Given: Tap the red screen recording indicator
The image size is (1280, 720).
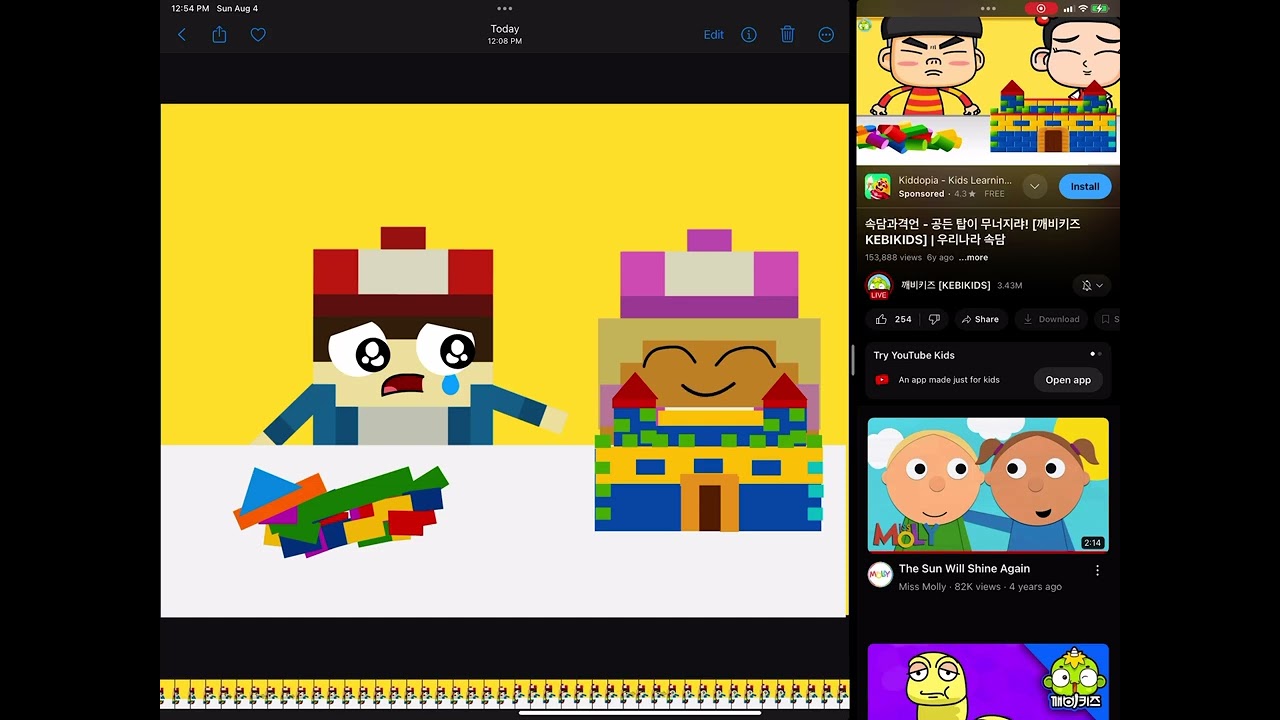Looking at the screenshot, I should (x=1041, y=8).
